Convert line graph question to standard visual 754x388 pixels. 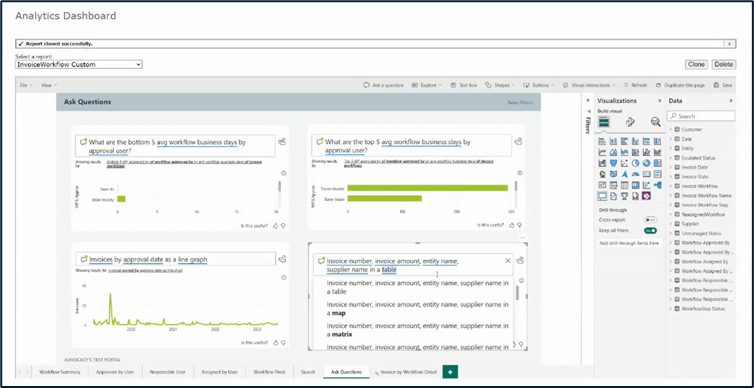[283, 259]
